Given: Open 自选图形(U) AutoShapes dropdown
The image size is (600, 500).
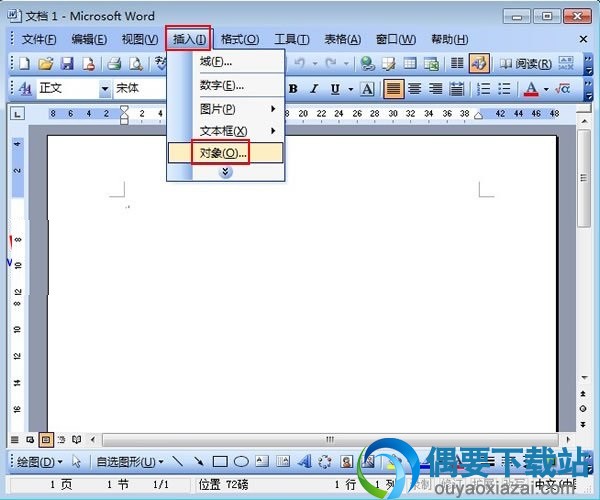Looking at the screenshot, I should click(x=130, y=462).
